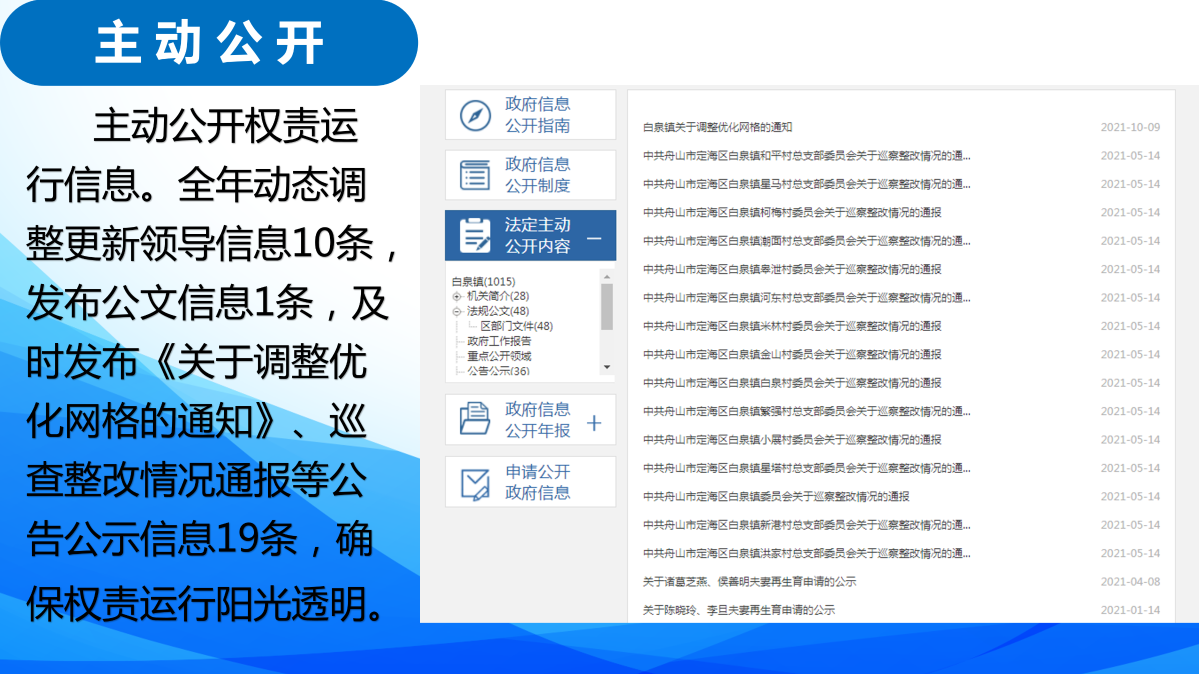
Task: Collapse 法定主动公开内容 with the minus sign
Action: pyautogui.click(x=594, y=238)
